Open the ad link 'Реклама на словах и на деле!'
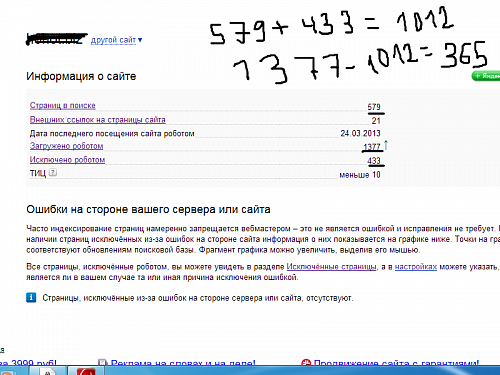The width and height of the screenshot is (500, 375). point(183,363)
